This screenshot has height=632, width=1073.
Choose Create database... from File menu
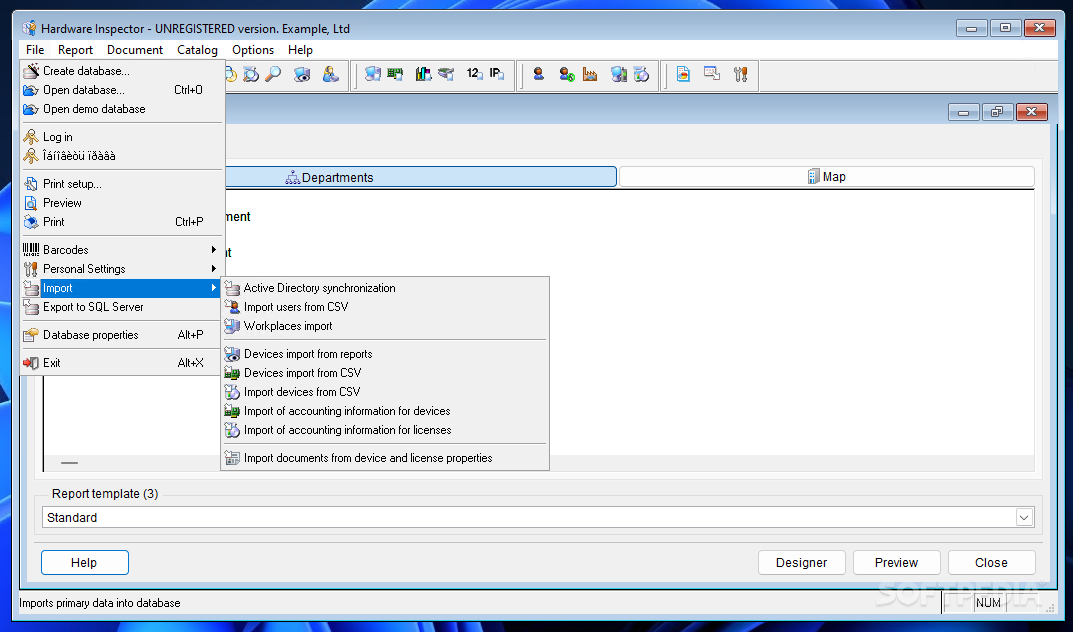(121, 70)
